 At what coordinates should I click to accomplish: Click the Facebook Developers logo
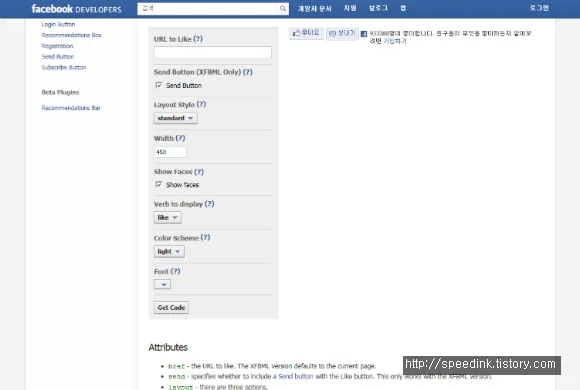[x=76, y=9]
